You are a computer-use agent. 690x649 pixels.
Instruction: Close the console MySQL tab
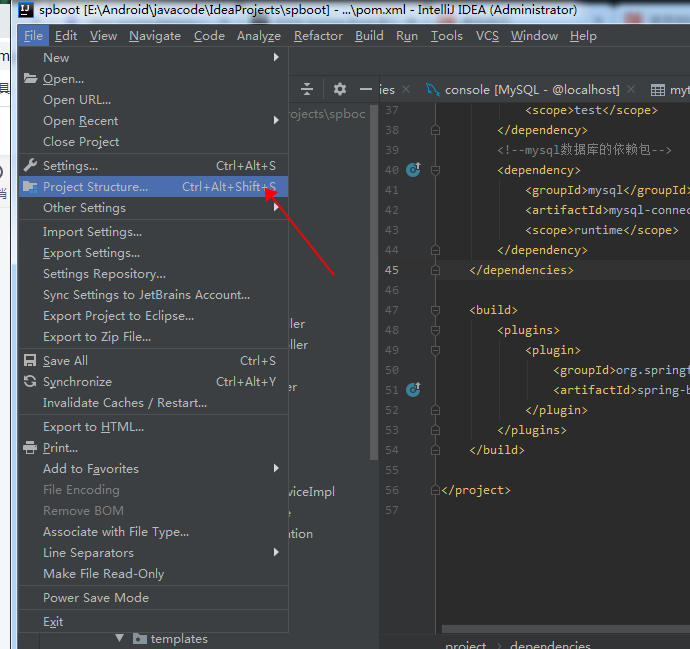pos(631,89)
